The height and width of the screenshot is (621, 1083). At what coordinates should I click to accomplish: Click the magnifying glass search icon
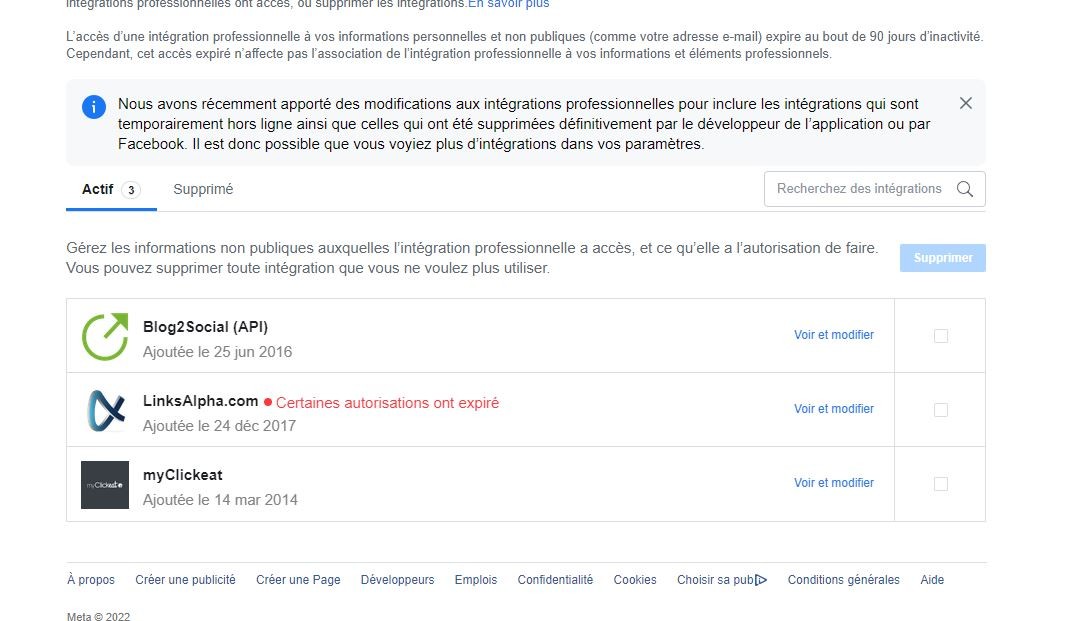pyautogui.click(x=964, y=189)
